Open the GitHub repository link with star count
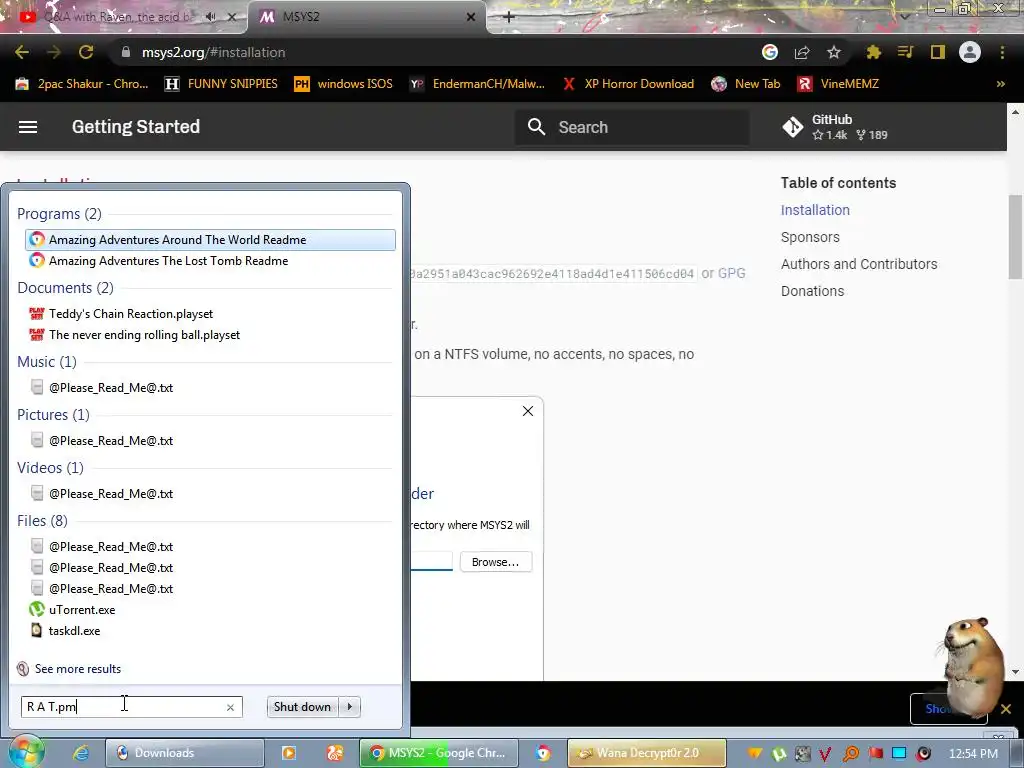This screenshot has width=1024, height=768. click(x=835, y=127)
